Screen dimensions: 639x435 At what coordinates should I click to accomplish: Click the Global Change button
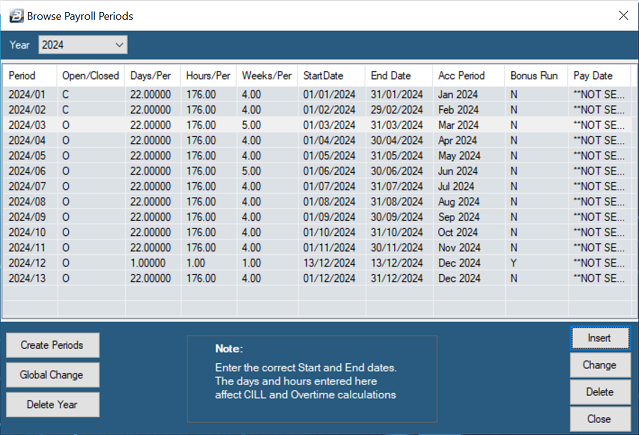coord(53,375)
